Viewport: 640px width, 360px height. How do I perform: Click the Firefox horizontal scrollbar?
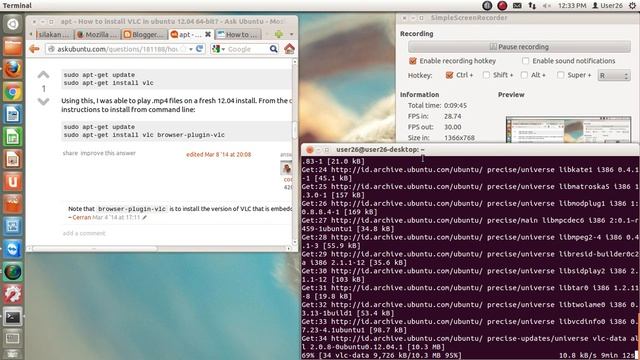[95, 248]
